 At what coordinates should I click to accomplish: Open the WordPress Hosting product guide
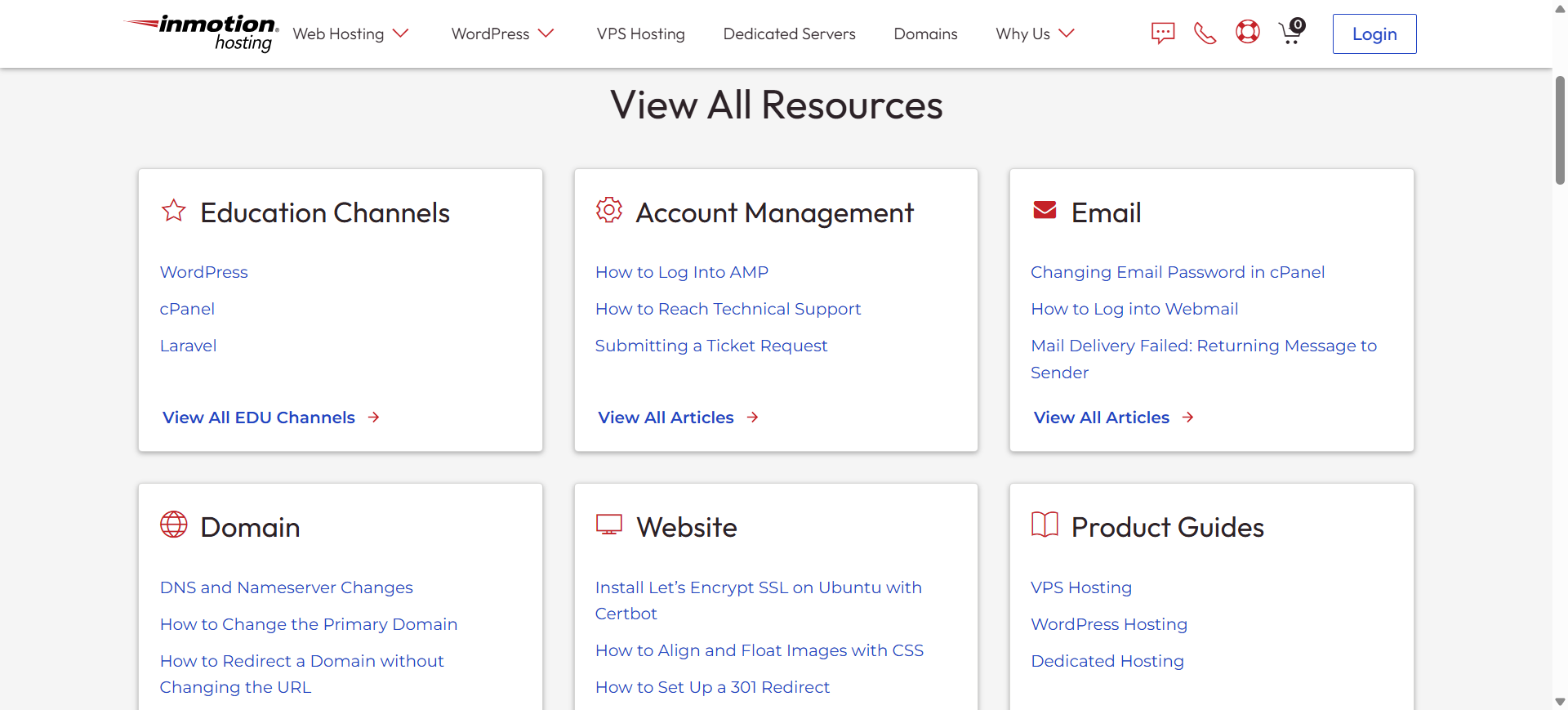click(1109, 624)
